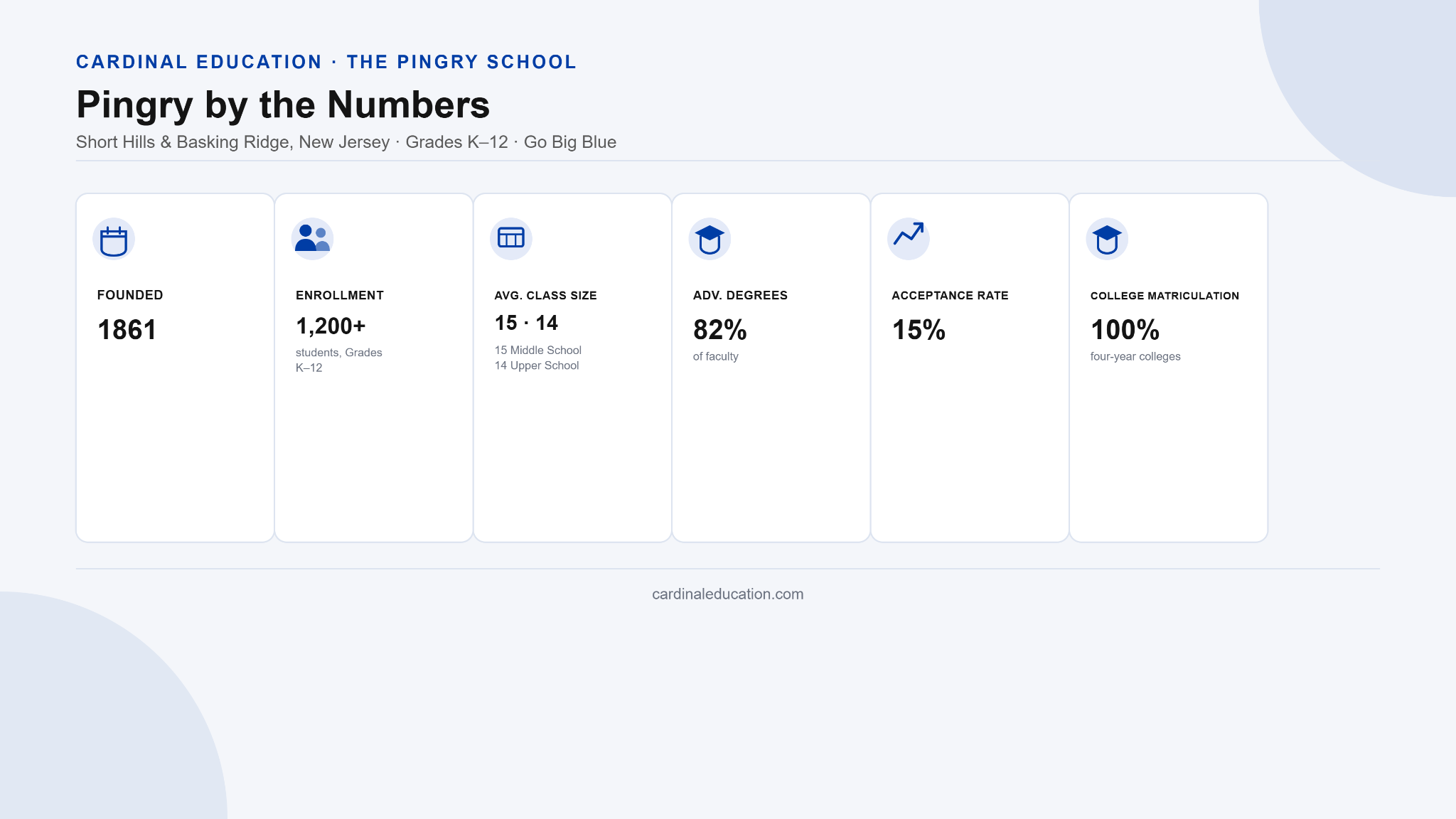Click the 'ACCEPTANCE RATE' label
Image resolution: width=1456 pixels, height=819 pixels.
pyautogui.click(x=950, y=295)
